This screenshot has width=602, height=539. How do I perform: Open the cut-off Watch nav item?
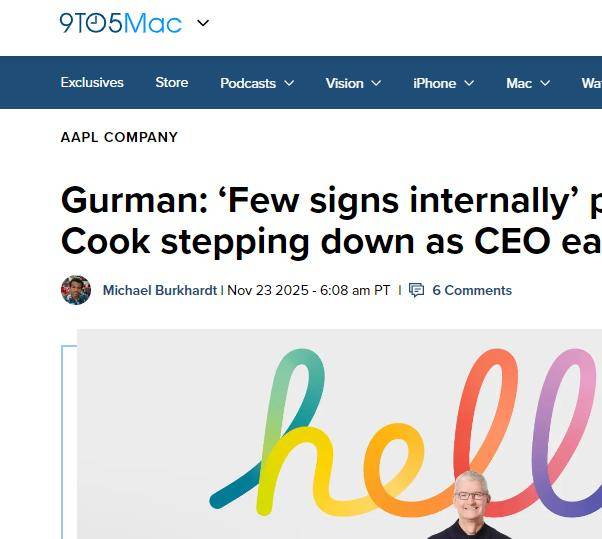pyautogui.click(x=591, y=83)
